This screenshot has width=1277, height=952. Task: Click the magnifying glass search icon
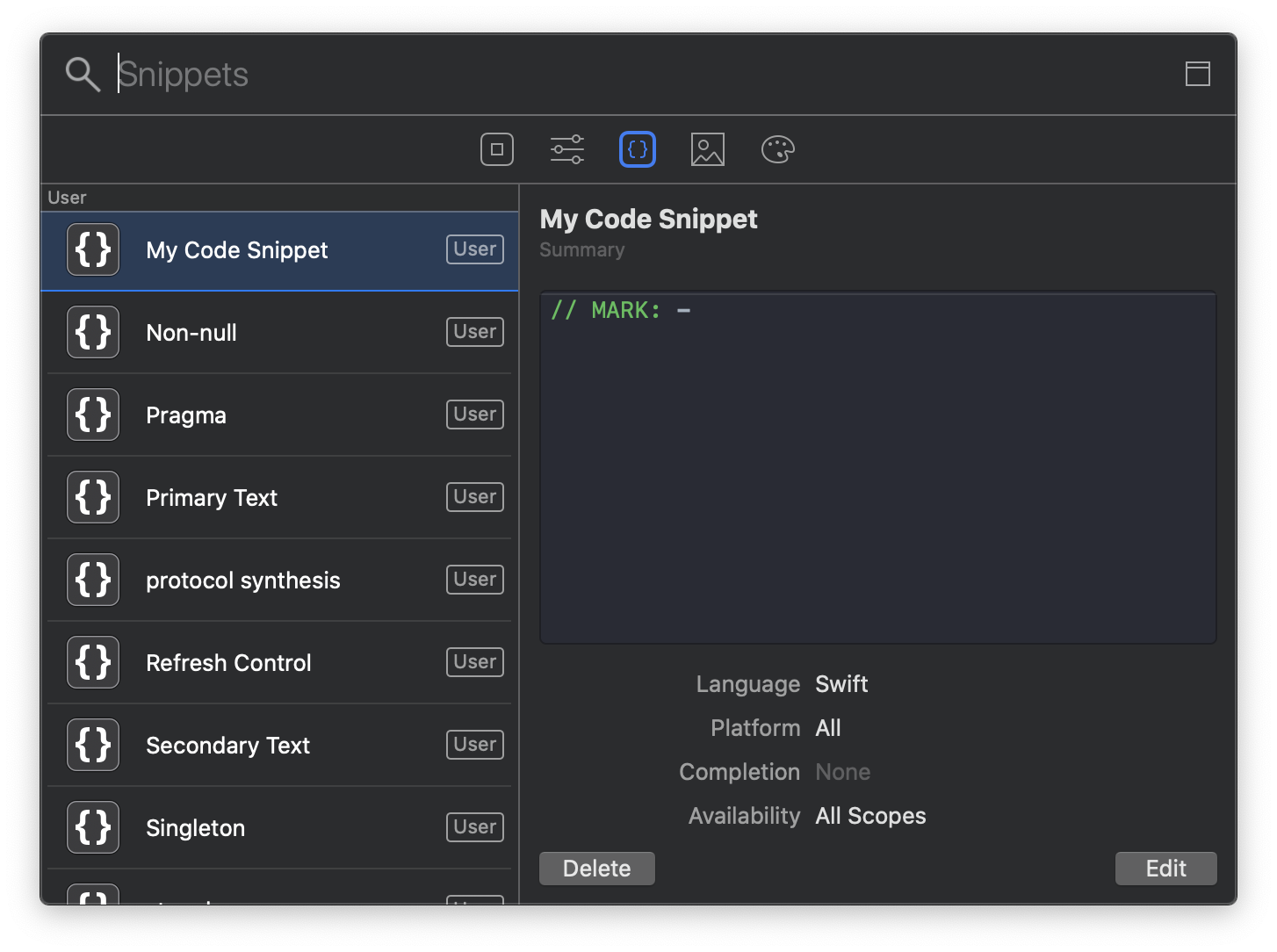point(83,75)
